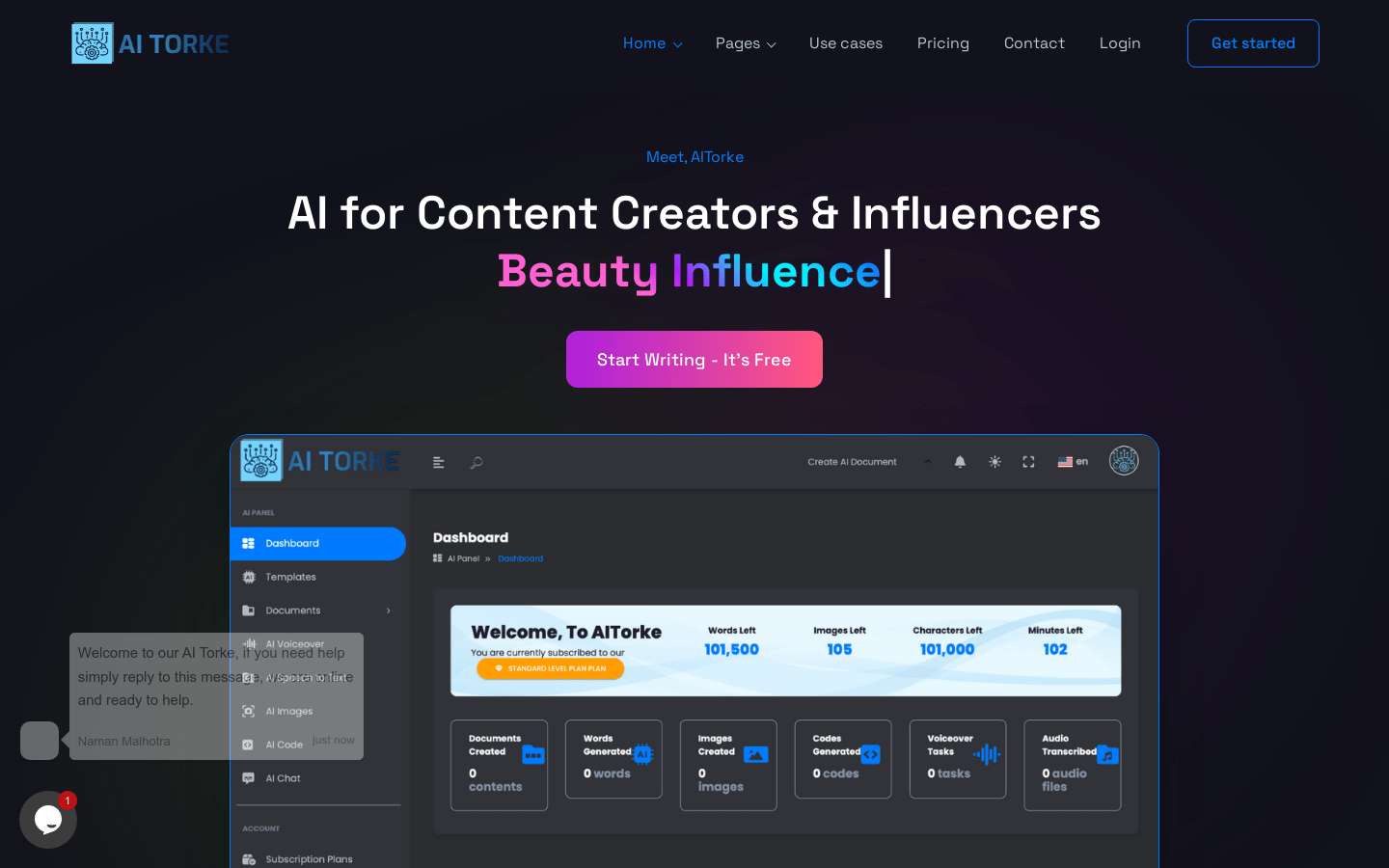Open Subscription Plans in the sidebar
The height and width of the screenshot is (868, 1389).
coord(309,859)
